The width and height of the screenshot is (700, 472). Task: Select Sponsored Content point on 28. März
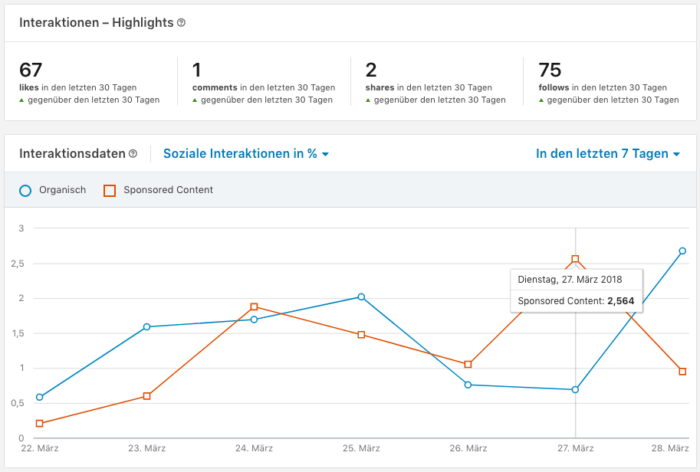tap(682, 372)
